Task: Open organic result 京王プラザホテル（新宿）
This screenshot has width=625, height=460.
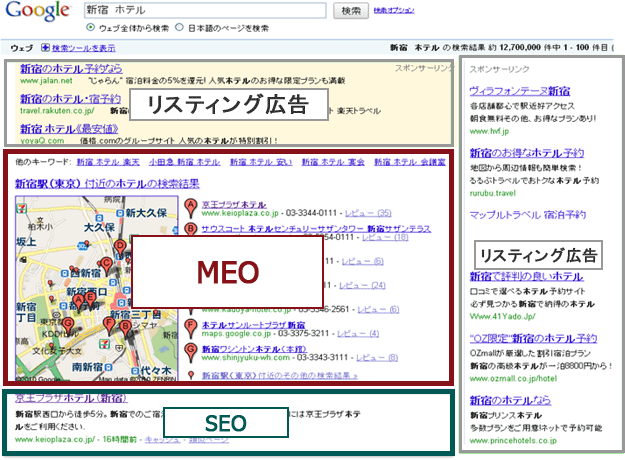Action: 72,398
